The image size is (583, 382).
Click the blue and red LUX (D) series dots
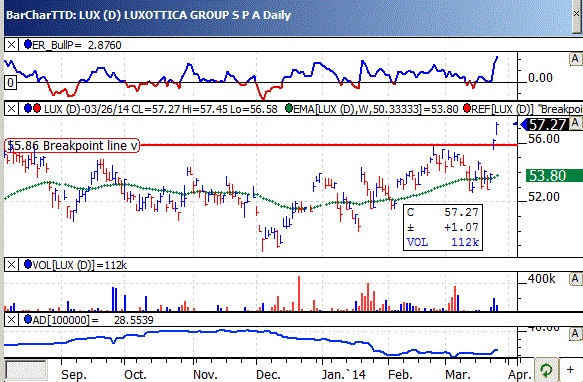(32, 109)
